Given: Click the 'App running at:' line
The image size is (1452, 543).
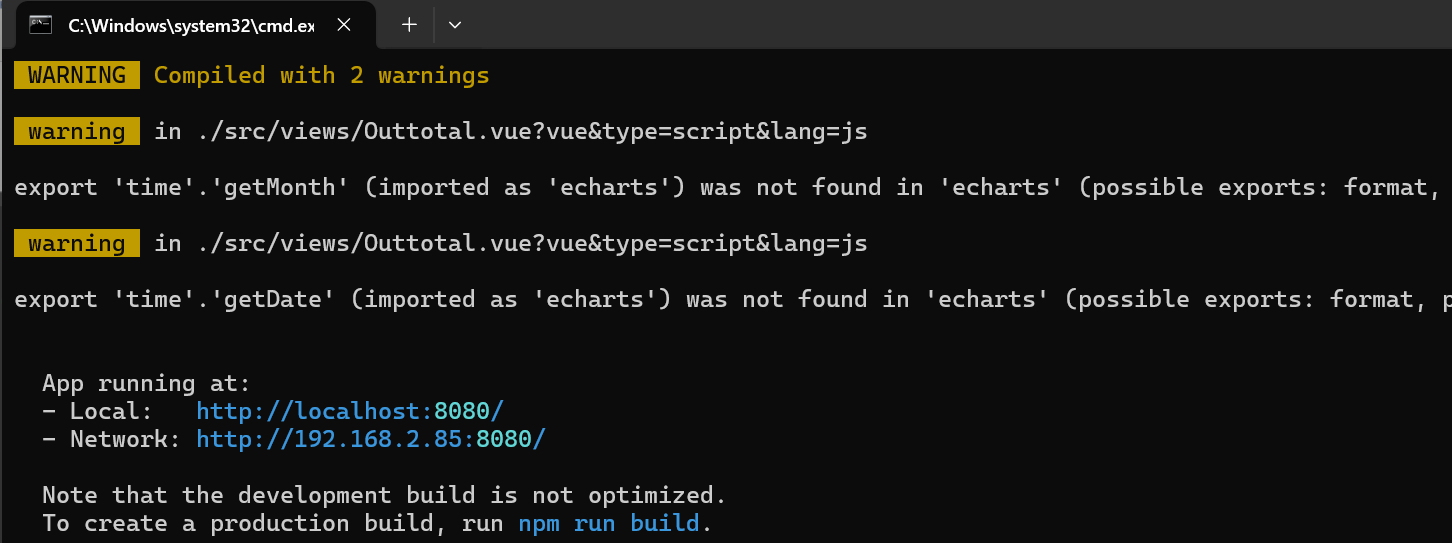Looking at the screenshot, I should pos(147,383).
